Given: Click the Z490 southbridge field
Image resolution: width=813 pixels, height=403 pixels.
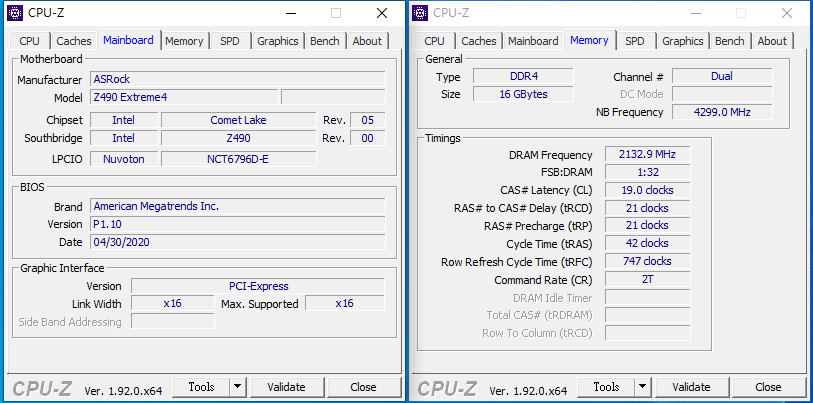Looking at the screenshot, I should (239, 138).
